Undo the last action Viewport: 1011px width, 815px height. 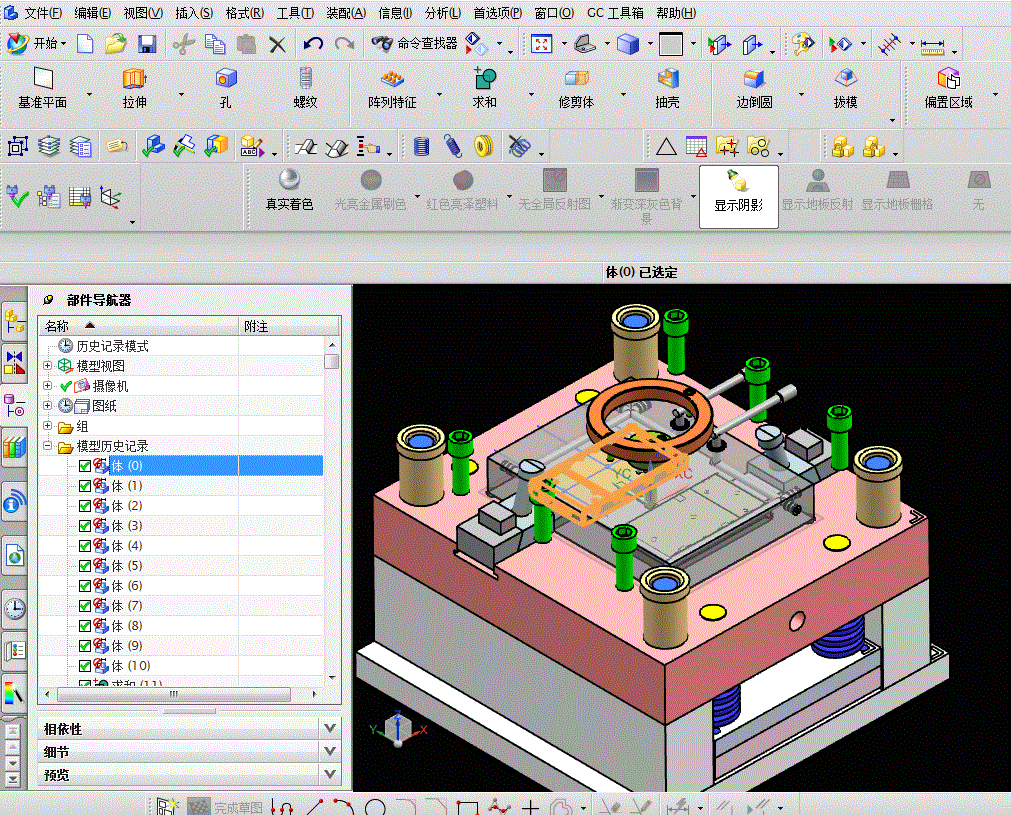(x=313, y=44)
